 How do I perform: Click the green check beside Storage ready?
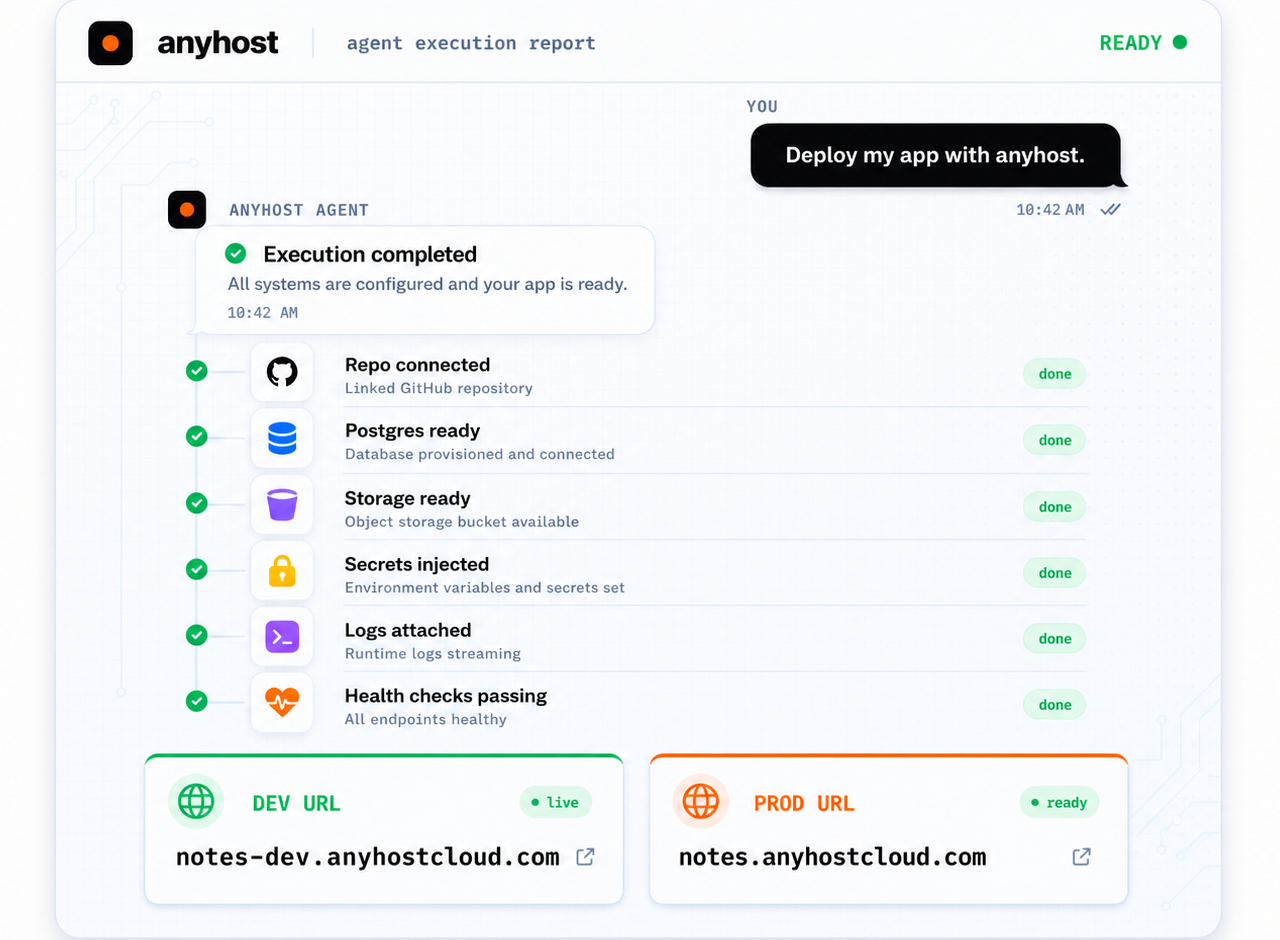click(x=197, y=503)
